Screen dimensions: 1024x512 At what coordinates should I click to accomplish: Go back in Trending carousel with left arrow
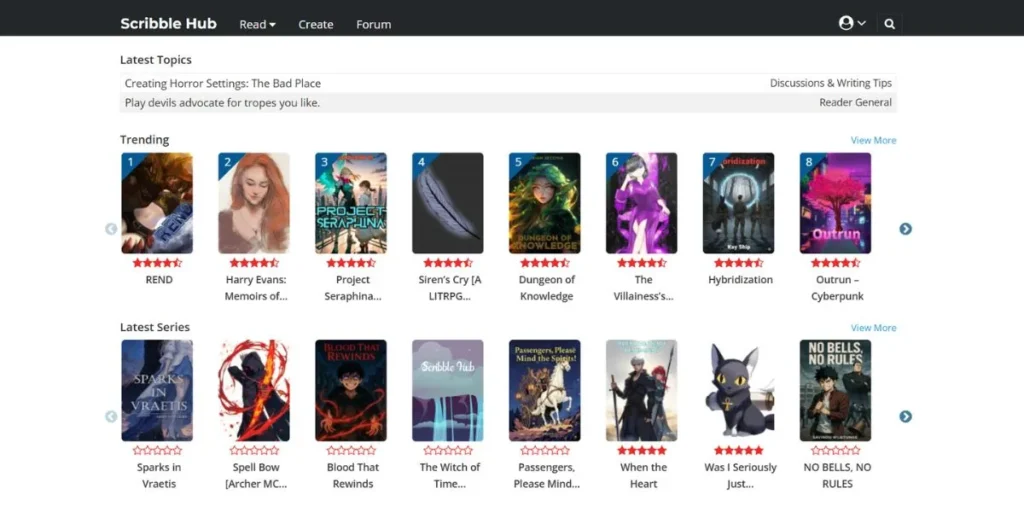pyautogui.click(x=111, y=229)
